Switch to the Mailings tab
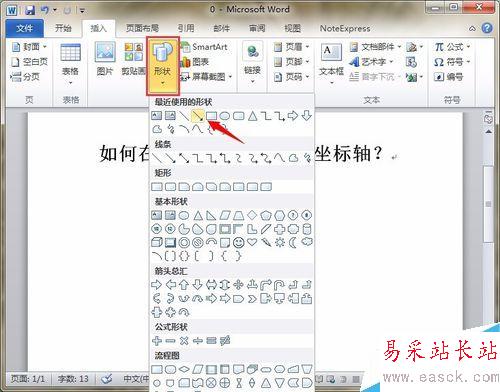Screen dimensions: 500x392 click(x=222, y=28)
